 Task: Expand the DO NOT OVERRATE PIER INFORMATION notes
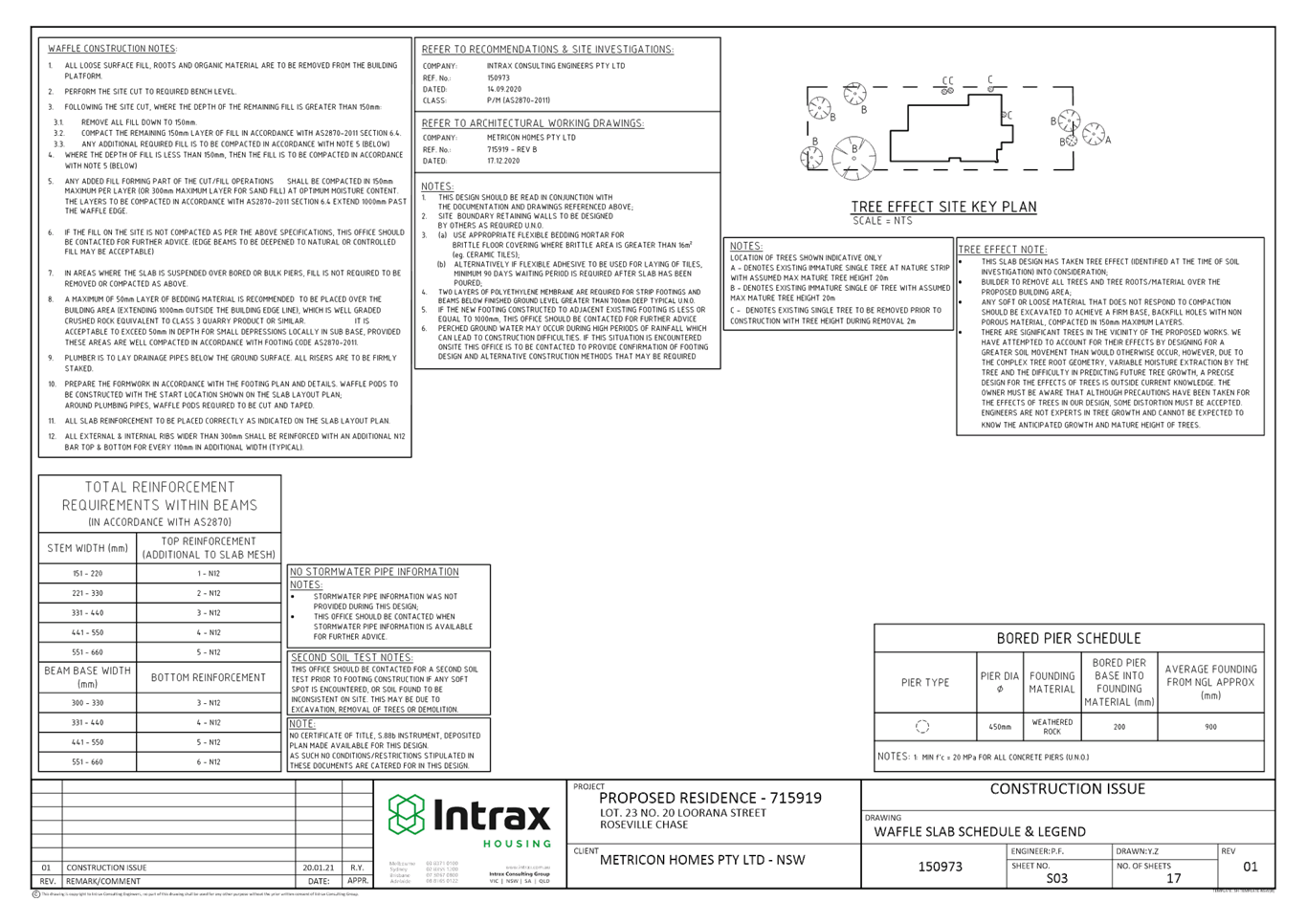tap(373, 572)
